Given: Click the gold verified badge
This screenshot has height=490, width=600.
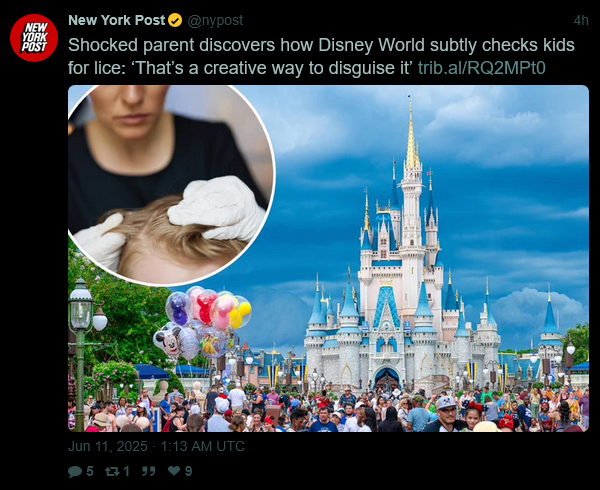Looking at the screenshot, I should tap(175, 20).
